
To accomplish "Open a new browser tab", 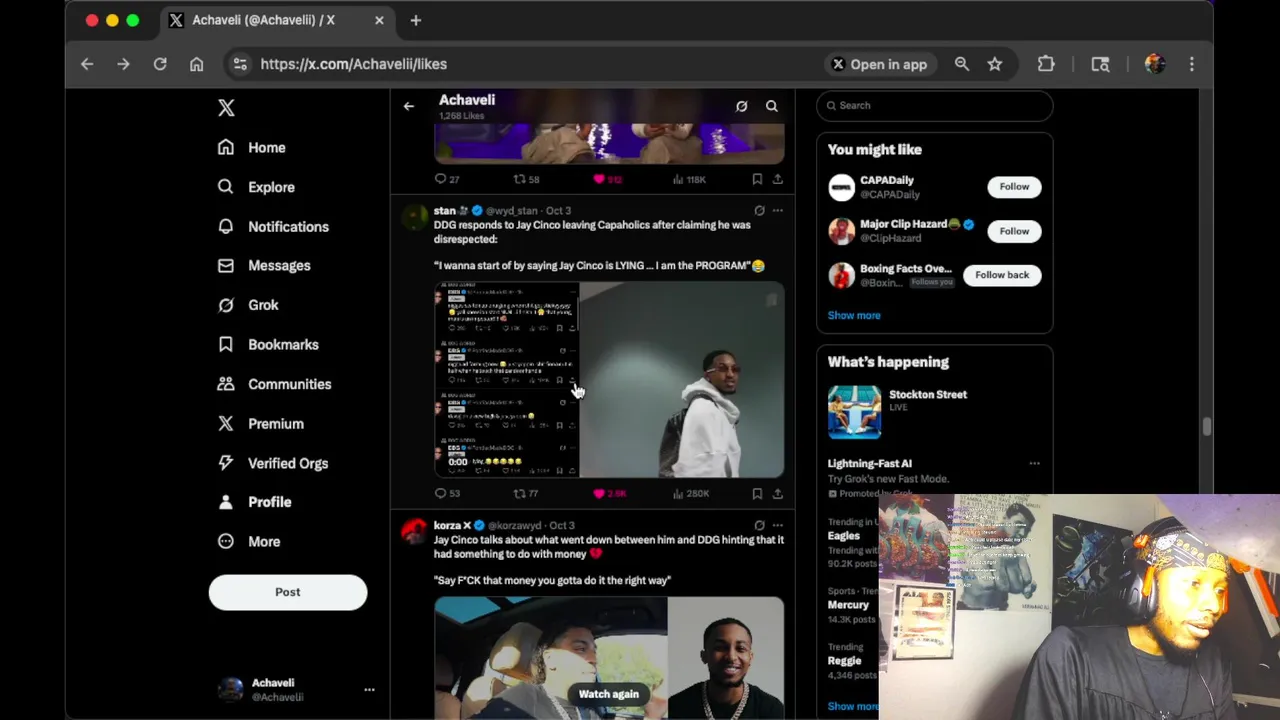I will click(416, 20).
